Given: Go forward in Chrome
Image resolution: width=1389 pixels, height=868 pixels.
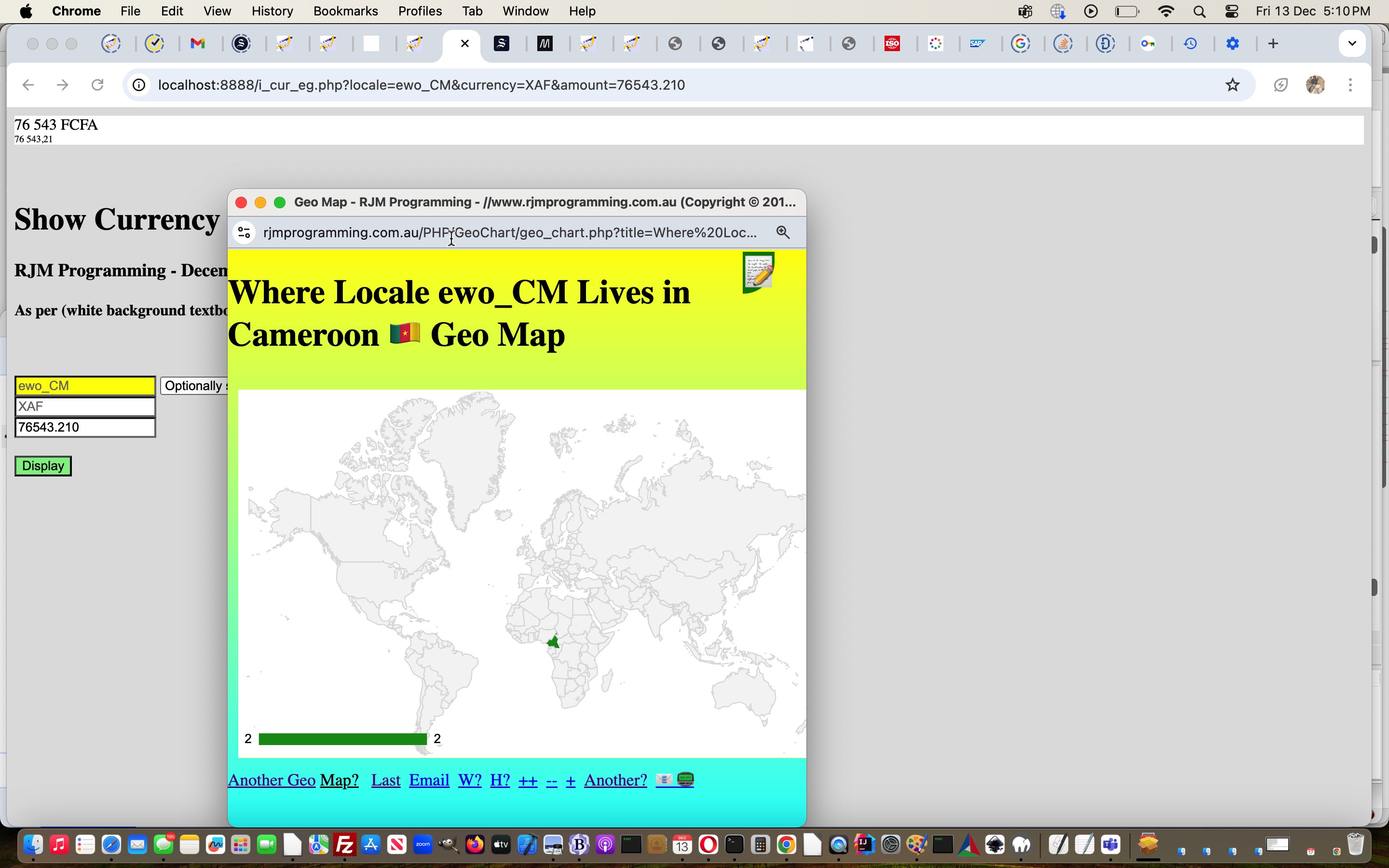Looking at the screenshot, I should tap(63, 85).
